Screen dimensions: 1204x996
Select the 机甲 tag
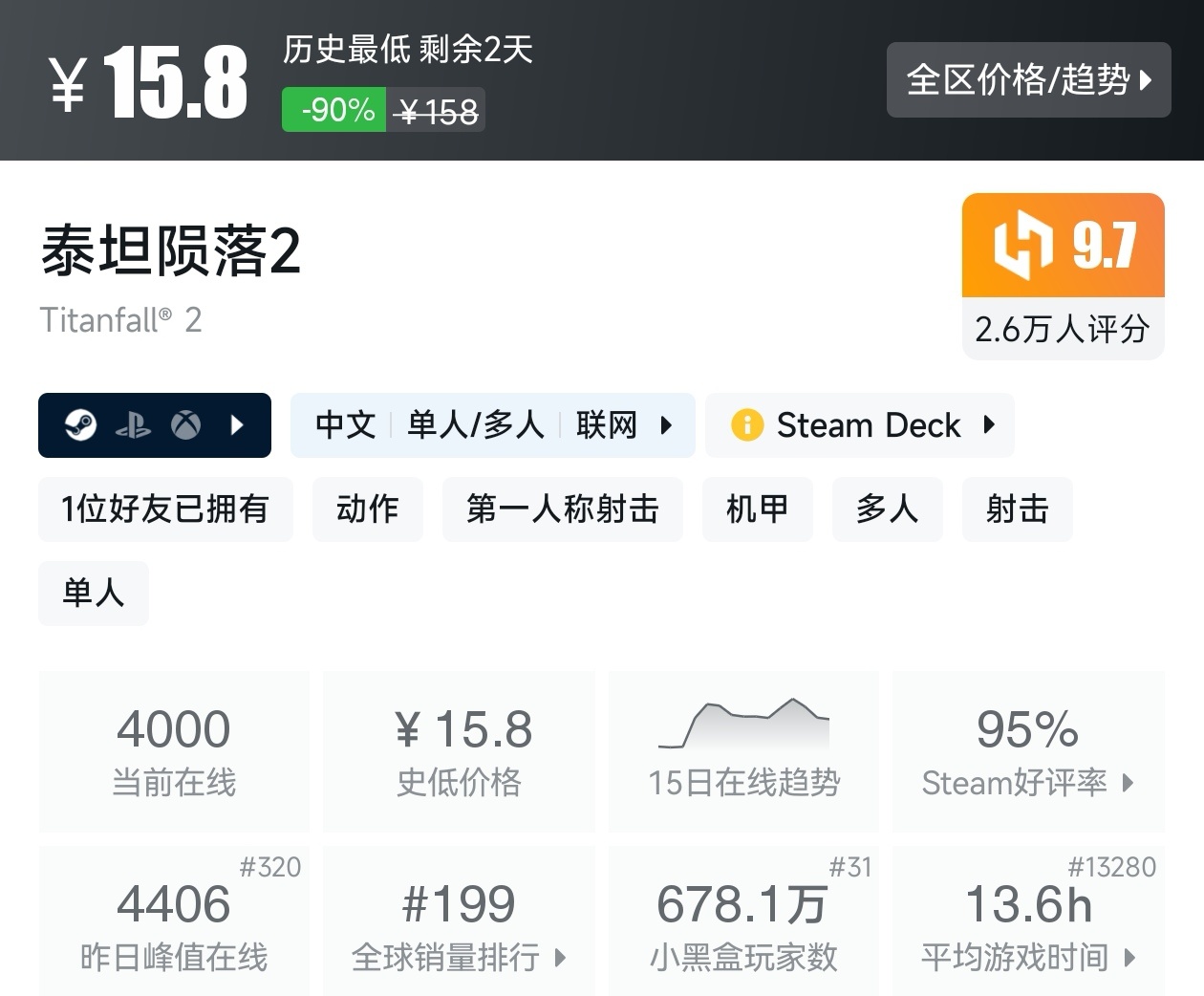[x=757, y=509]
